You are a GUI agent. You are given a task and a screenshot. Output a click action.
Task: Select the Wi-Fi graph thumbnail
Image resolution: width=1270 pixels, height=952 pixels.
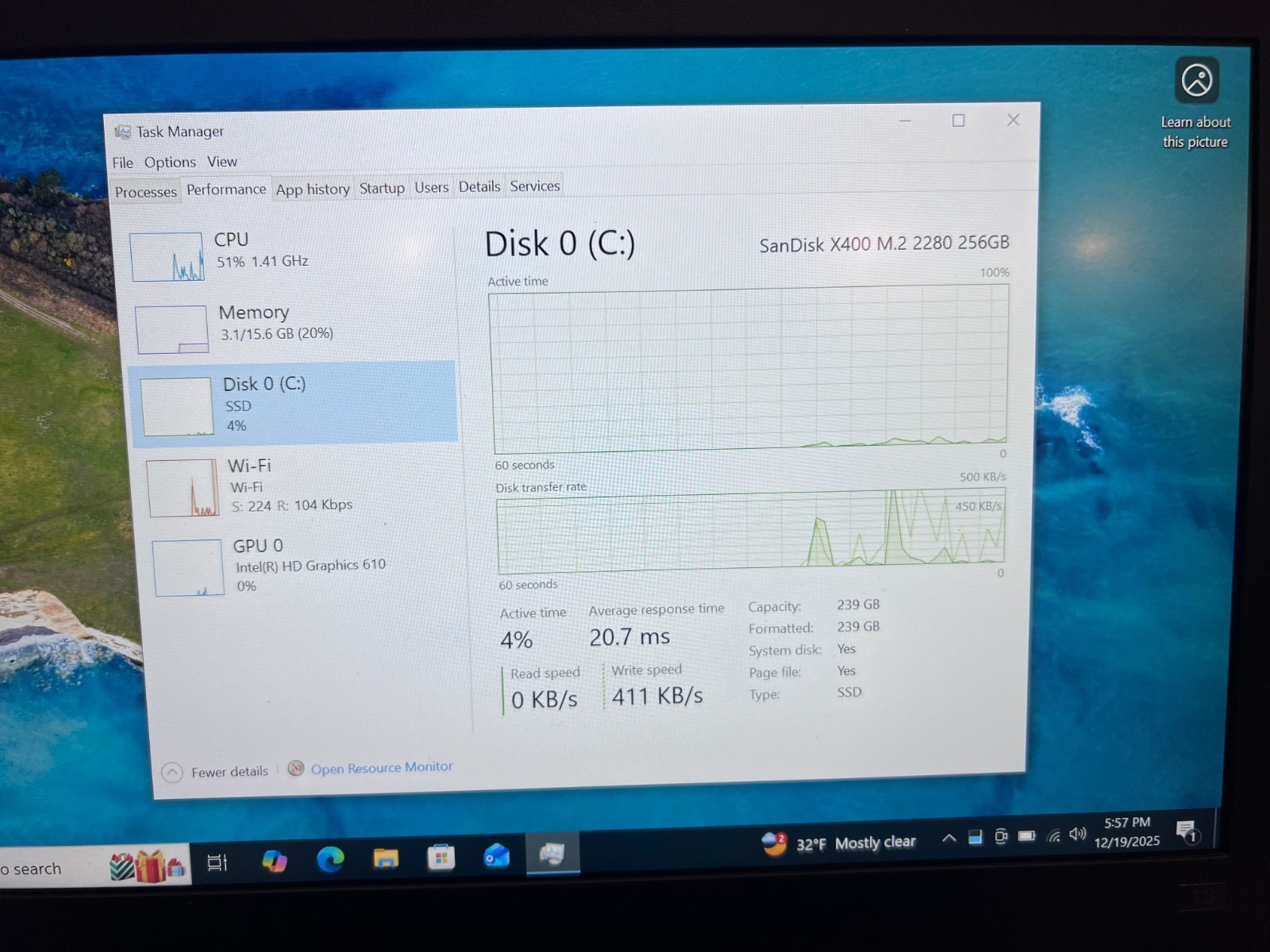click(x=183, y=488)
